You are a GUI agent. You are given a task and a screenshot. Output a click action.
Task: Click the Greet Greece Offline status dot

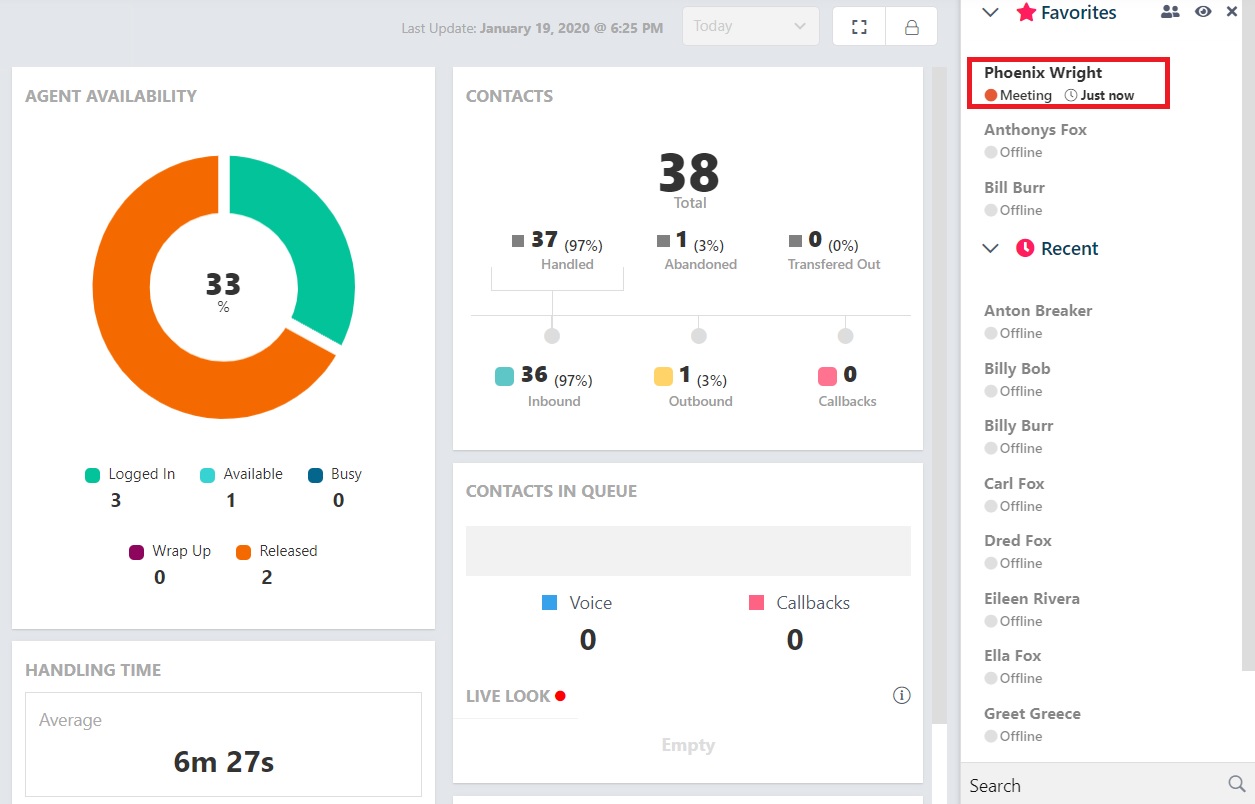click(x=991, y=736)
